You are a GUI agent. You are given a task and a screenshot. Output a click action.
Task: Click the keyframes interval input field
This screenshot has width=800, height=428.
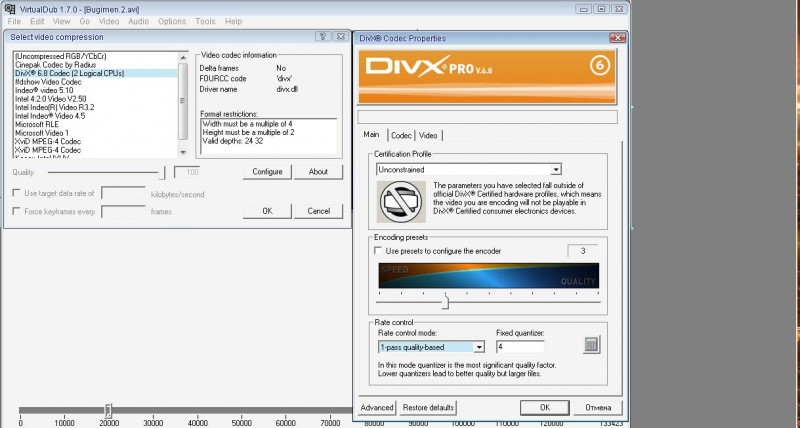[x=123, y=211]
